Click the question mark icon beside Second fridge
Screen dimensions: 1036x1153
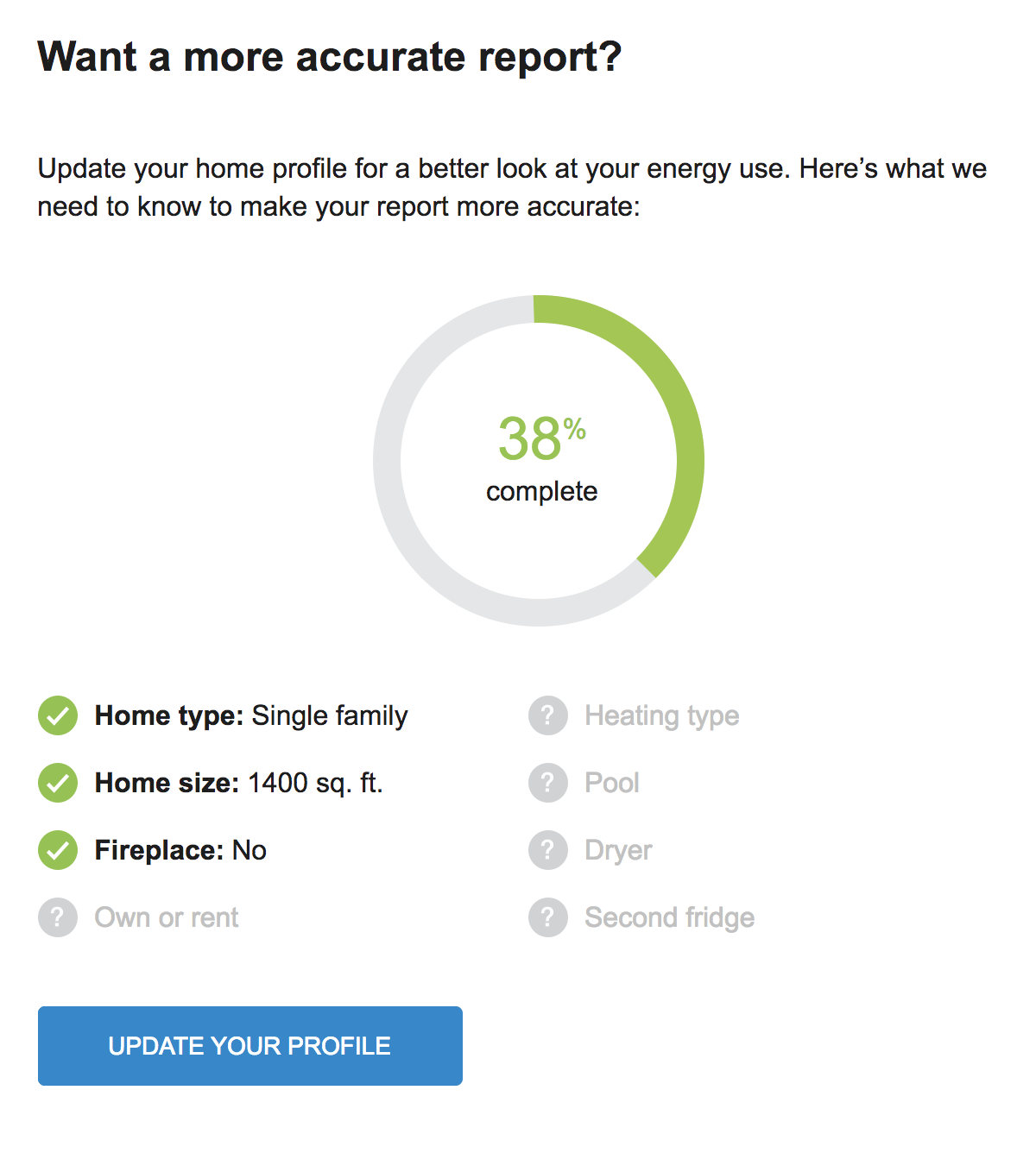pyautogui.click(x=548, y=917)
